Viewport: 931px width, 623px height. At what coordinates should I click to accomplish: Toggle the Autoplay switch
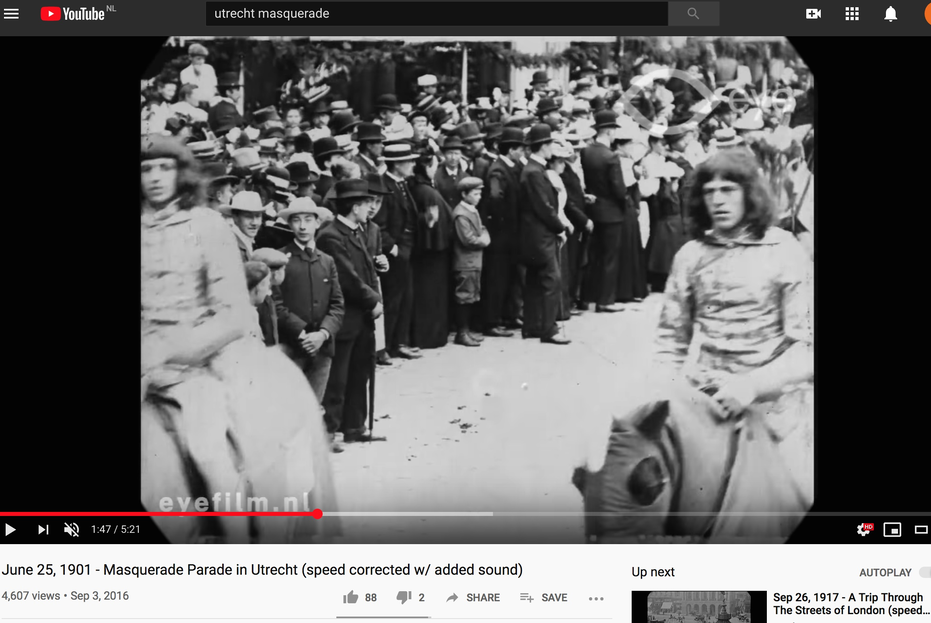924,572
